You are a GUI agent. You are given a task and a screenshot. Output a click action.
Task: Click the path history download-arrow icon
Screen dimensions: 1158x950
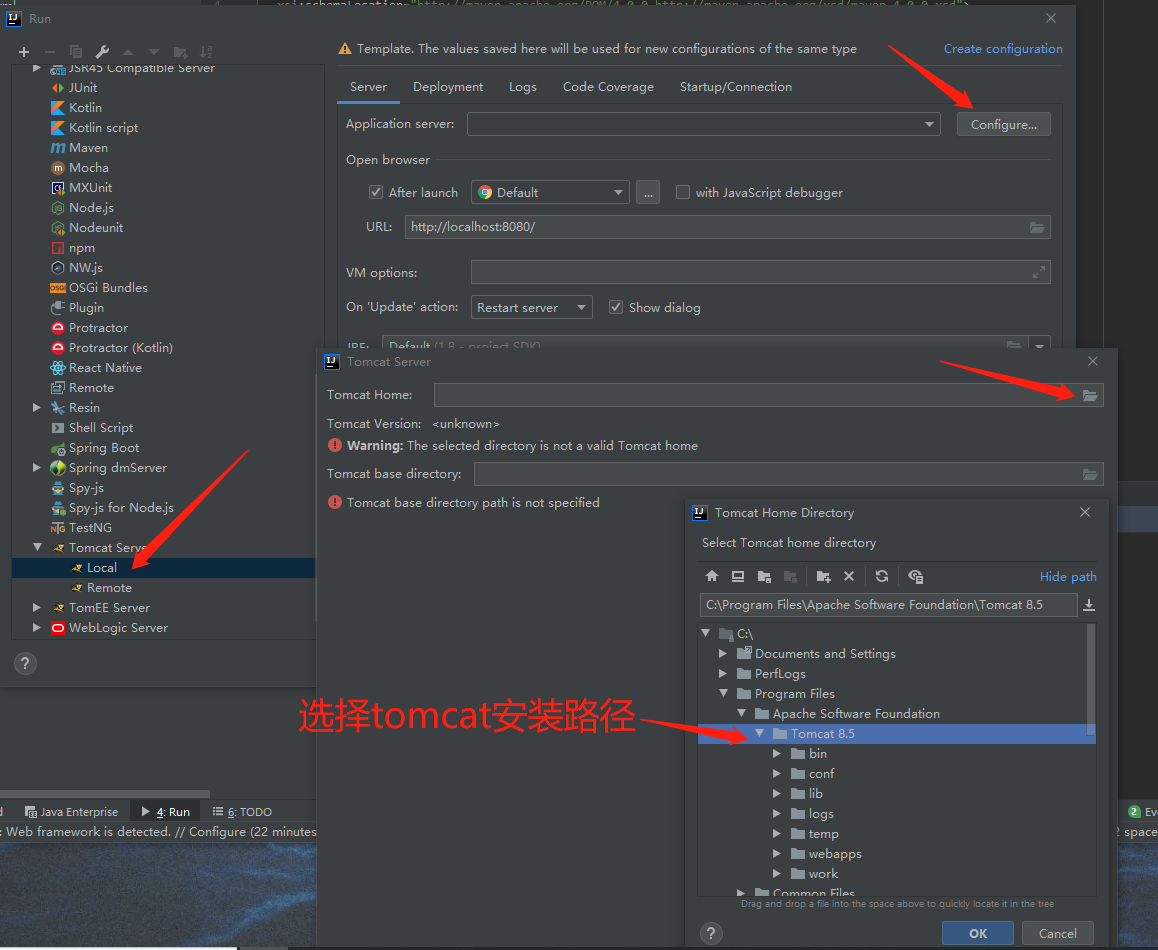click(x=1089, y=606)
